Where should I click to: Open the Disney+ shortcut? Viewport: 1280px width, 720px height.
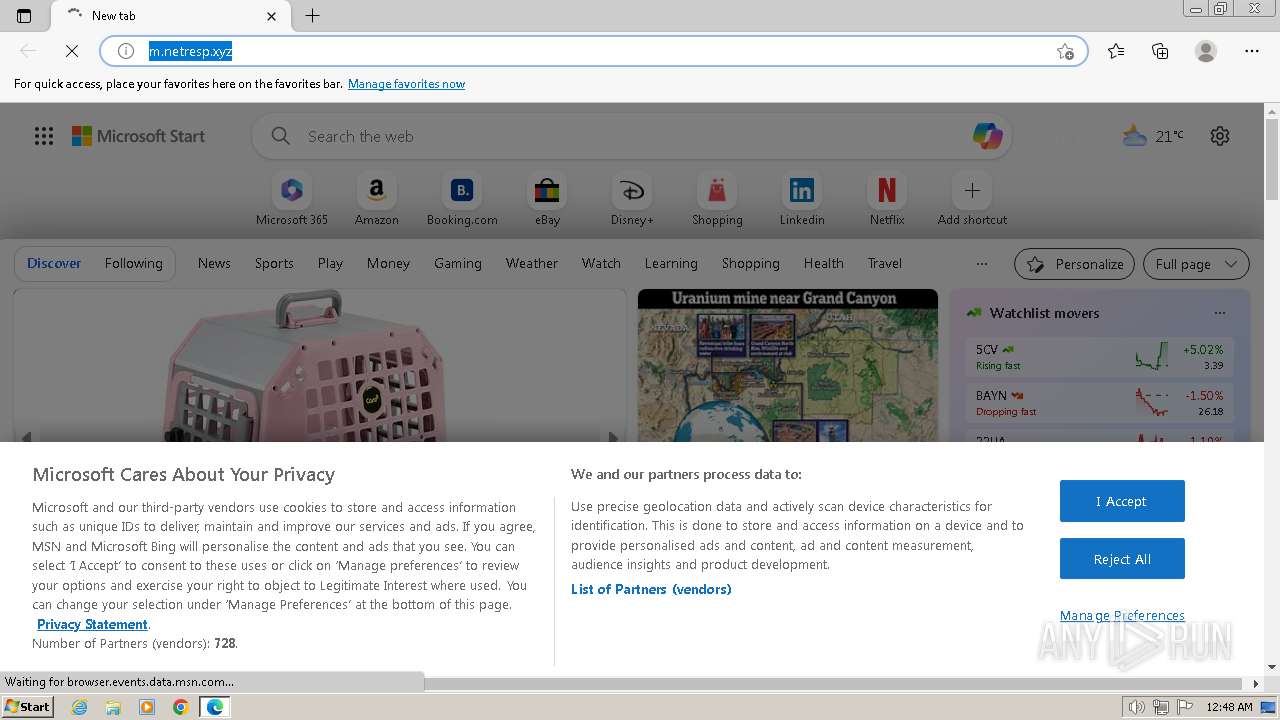[632, 200]
